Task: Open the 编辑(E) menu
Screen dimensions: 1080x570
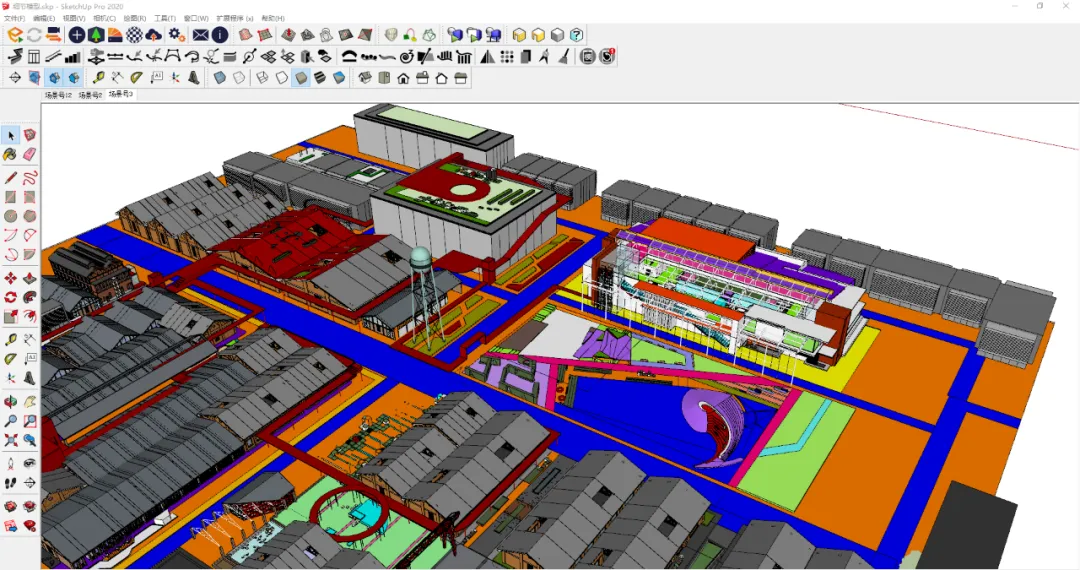Action: pyautogui.click(x=44, y=19)
